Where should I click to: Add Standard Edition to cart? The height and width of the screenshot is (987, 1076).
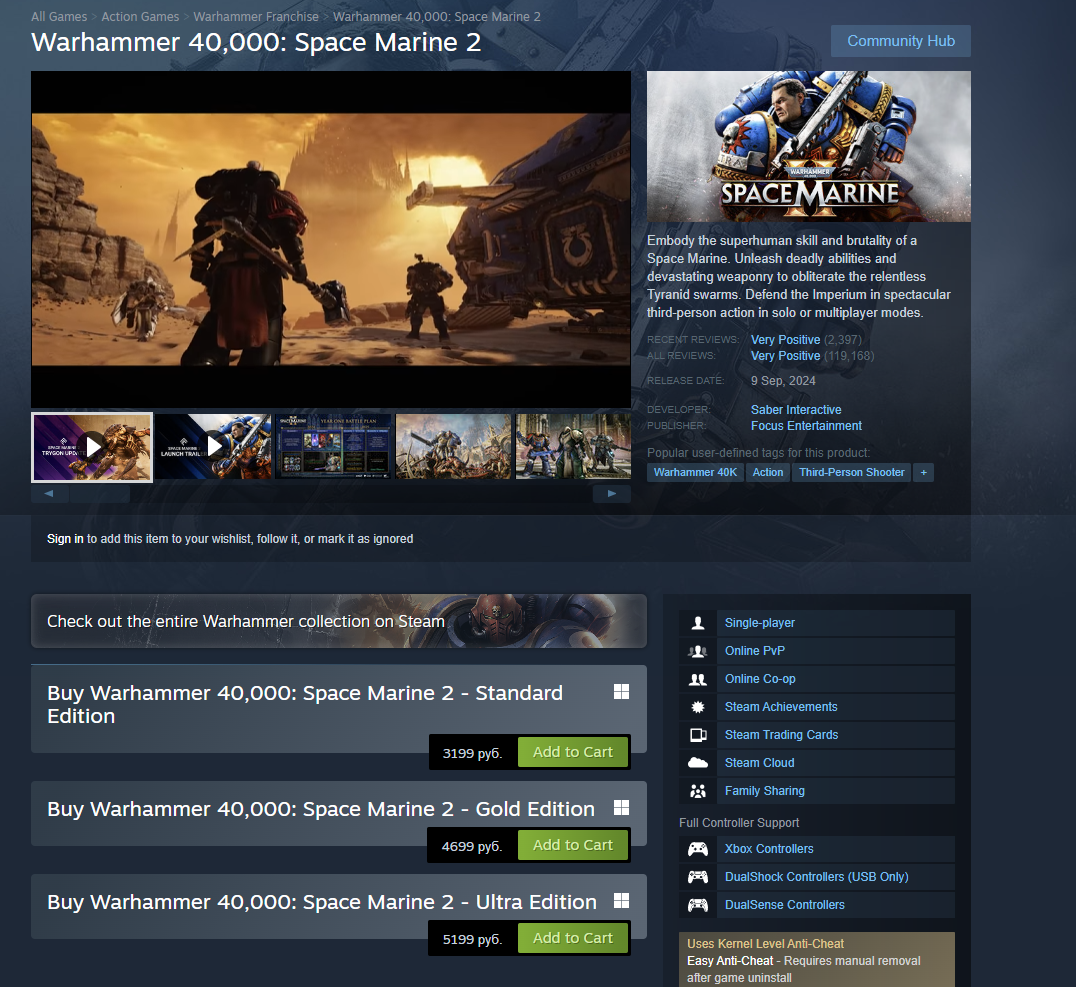click(572, 752)
